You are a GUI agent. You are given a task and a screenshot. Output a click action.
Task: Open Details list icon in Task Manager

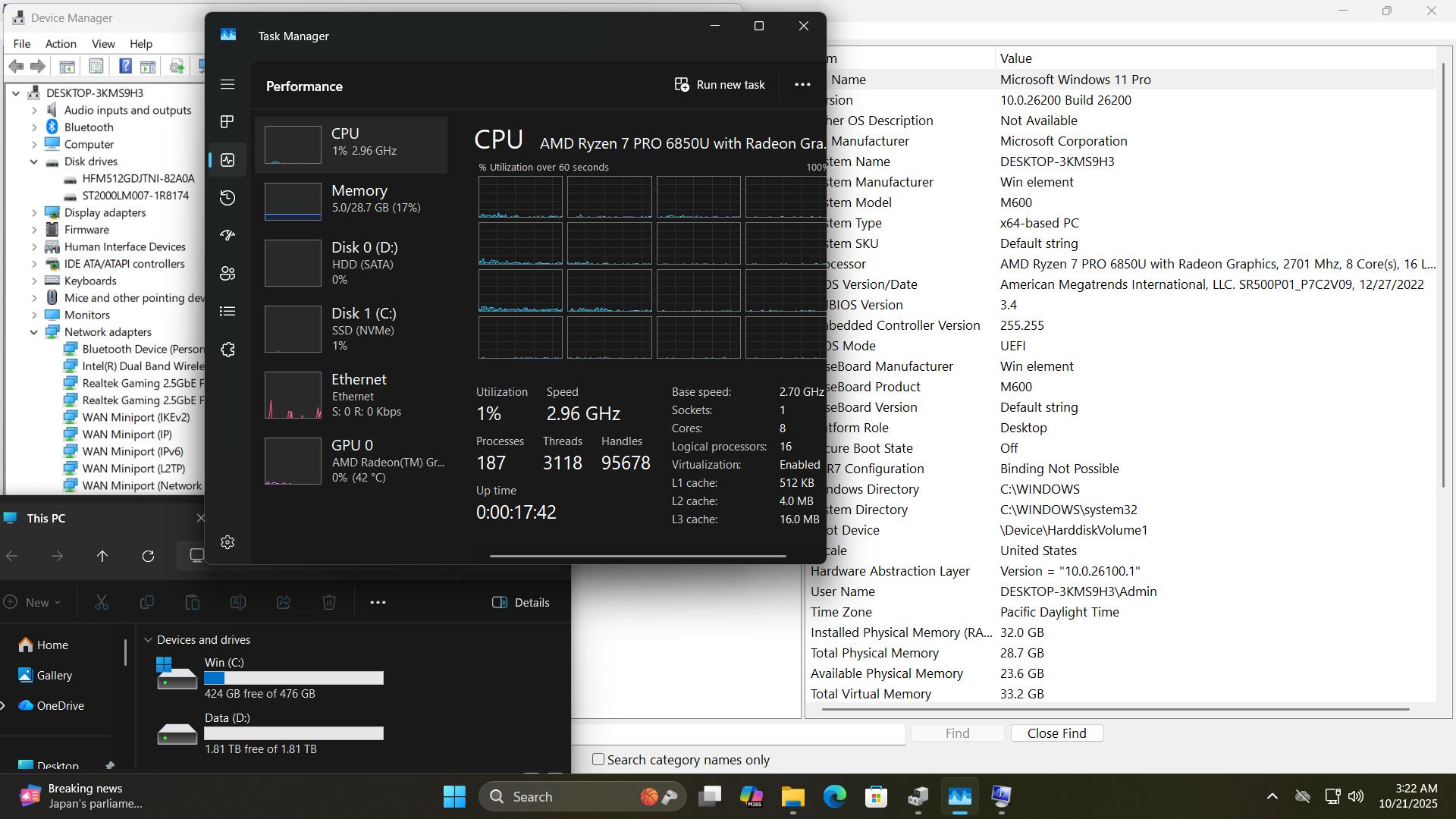[227, 312]
